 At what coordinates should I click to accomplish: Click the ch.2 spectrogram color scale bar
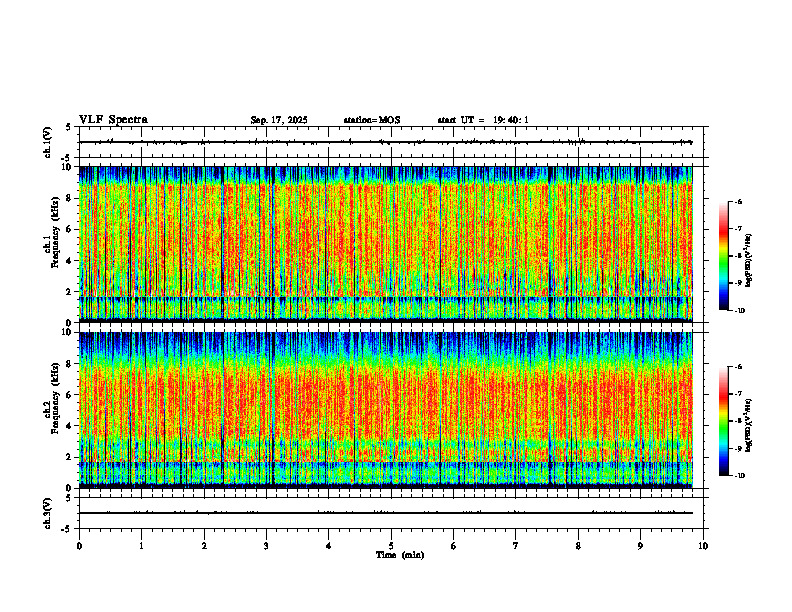(x=724, y=421)
